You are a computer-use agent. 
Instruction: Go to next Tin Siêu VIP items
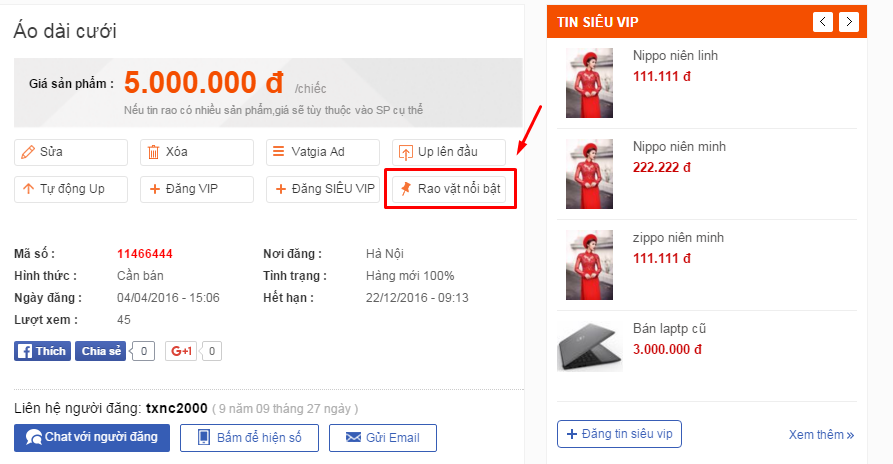(x=849, y=22)
